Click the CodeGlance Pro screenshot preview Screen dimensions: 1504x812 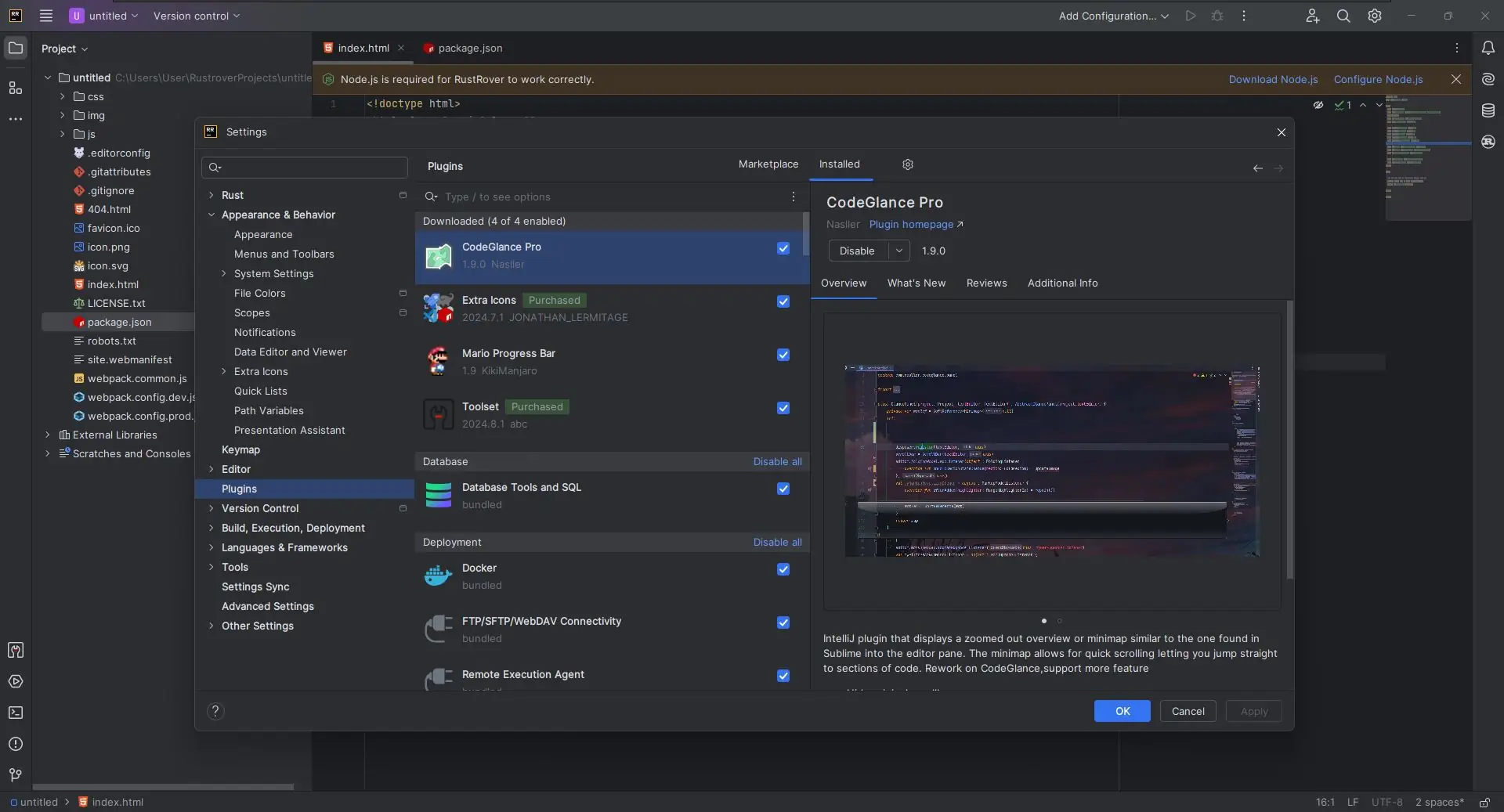(x=1052, y=461)
